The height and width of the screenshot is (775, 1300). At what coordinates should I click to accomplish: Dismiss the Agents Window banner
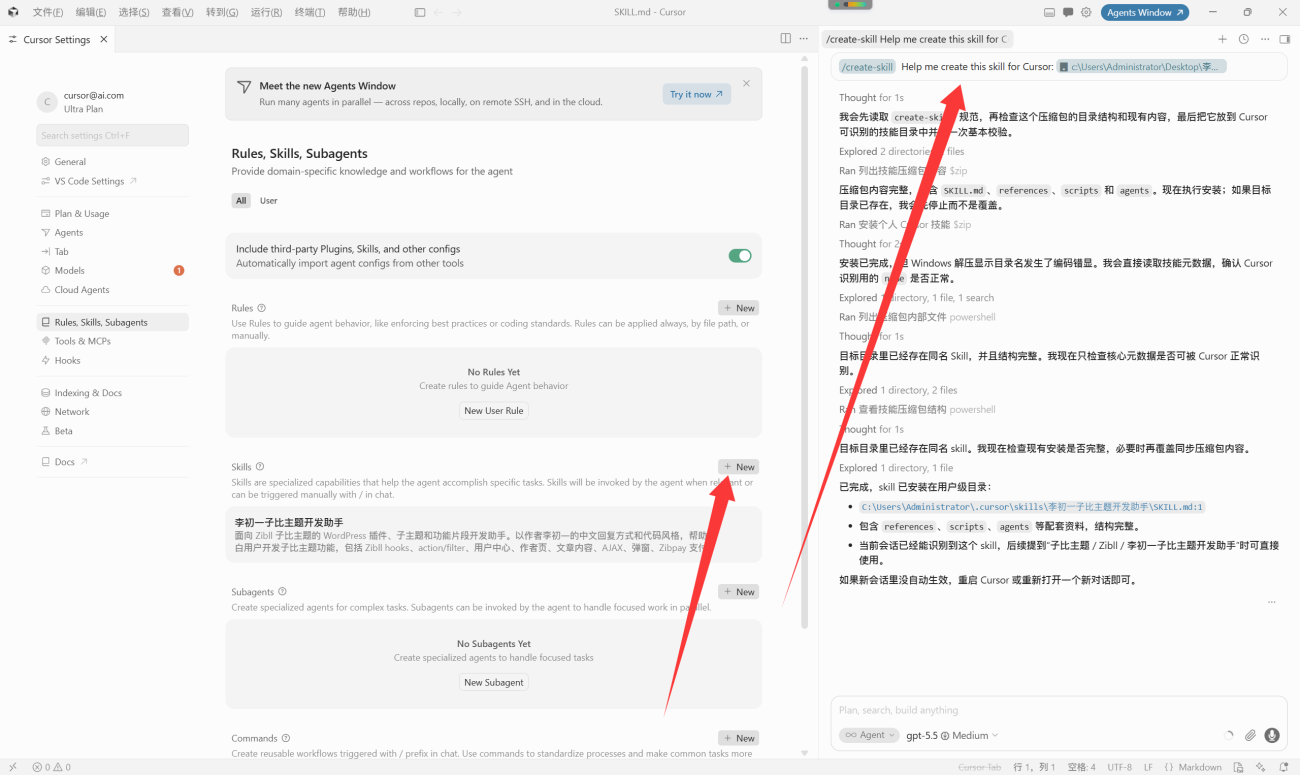[746, 84]
